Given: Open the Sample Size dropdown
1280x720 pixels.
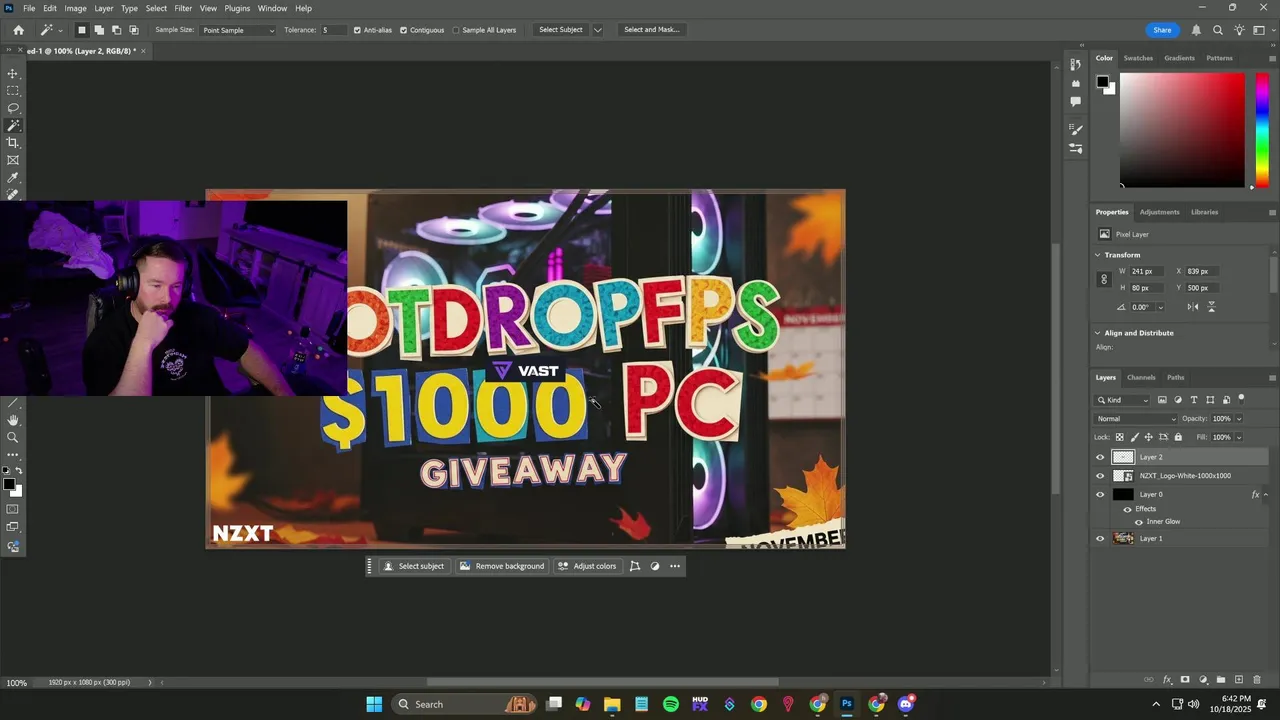Looking at the screenshot, I should [238, 30].
